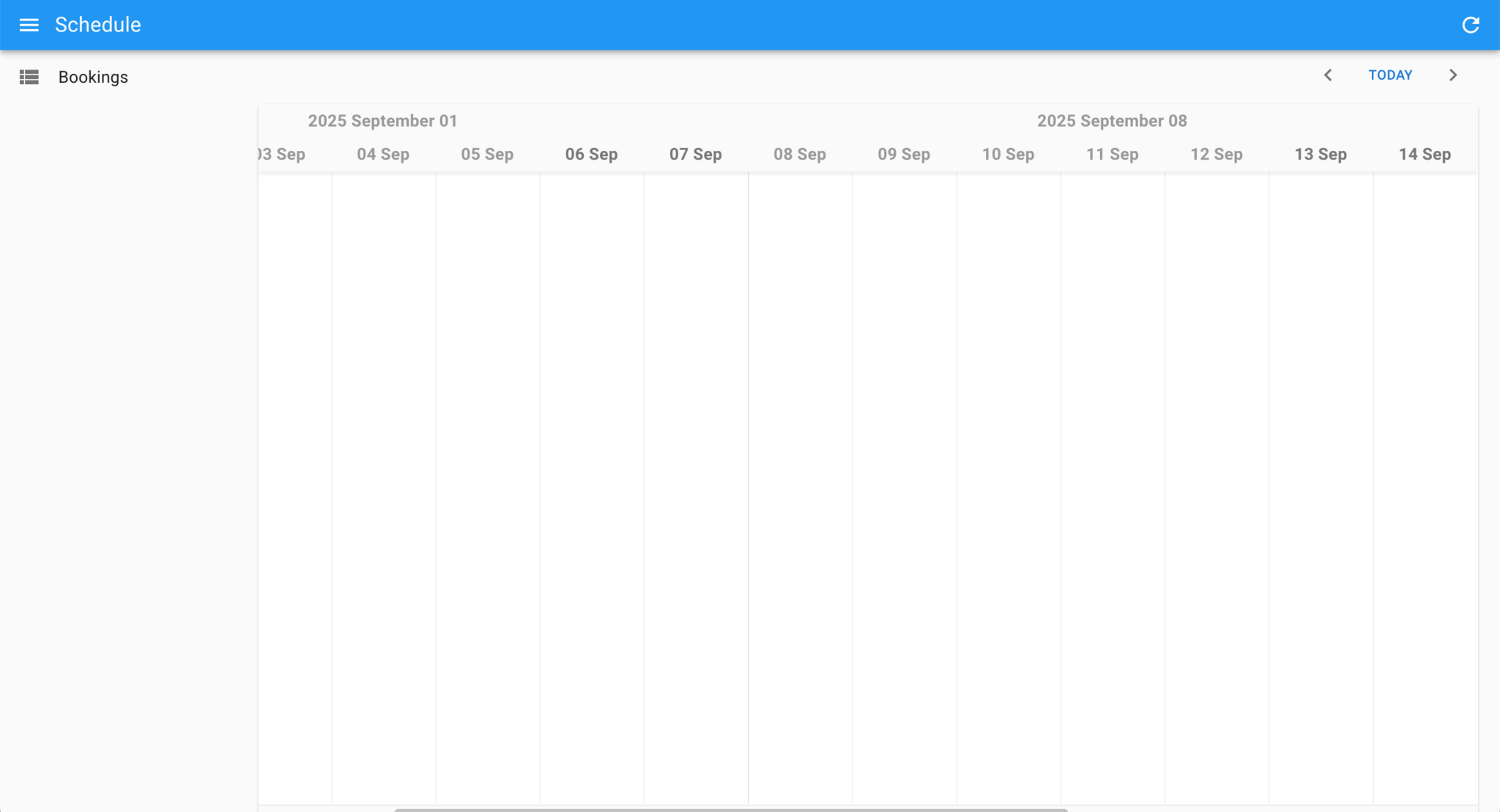Viewport: 1500px width, 812px height.
Task: Jump to today with TODAY button
Action: pyautogui.click(x=1390, y=75)
